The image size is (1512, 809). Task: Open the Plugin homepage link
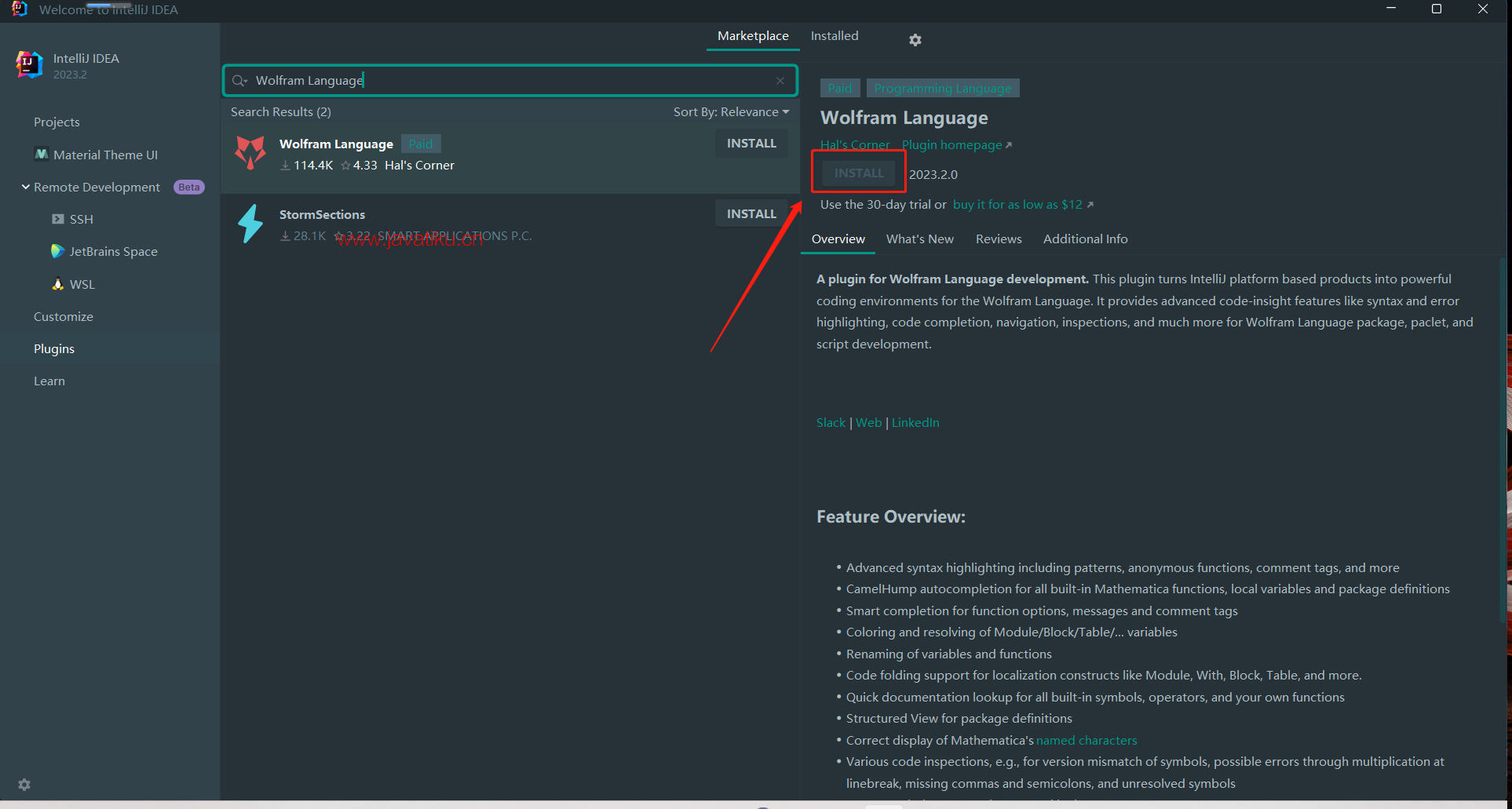pyautogui.click(x=956, y=145)
